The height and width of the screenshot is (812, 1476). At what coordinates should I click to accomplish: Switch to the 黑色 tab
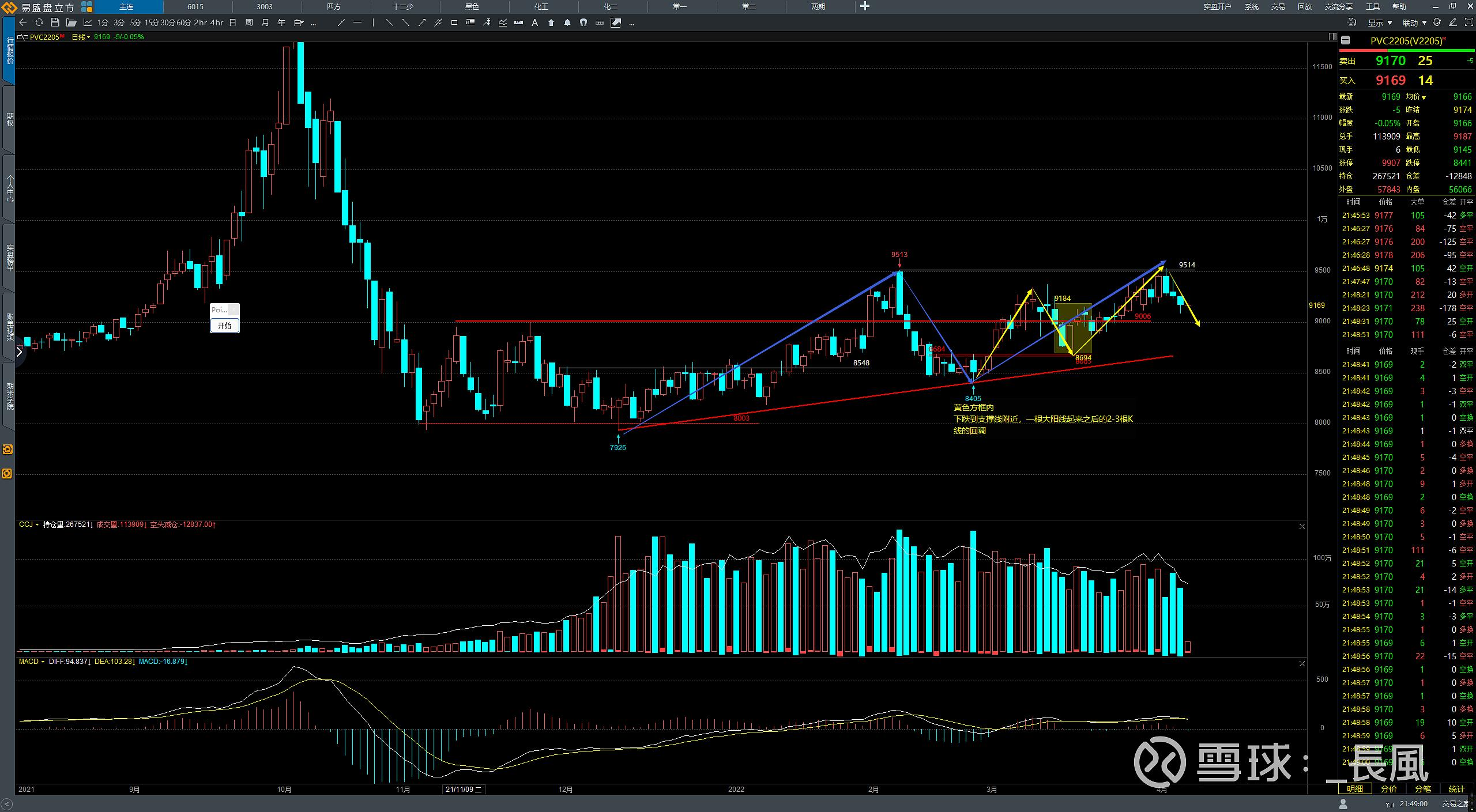[472, 6]
